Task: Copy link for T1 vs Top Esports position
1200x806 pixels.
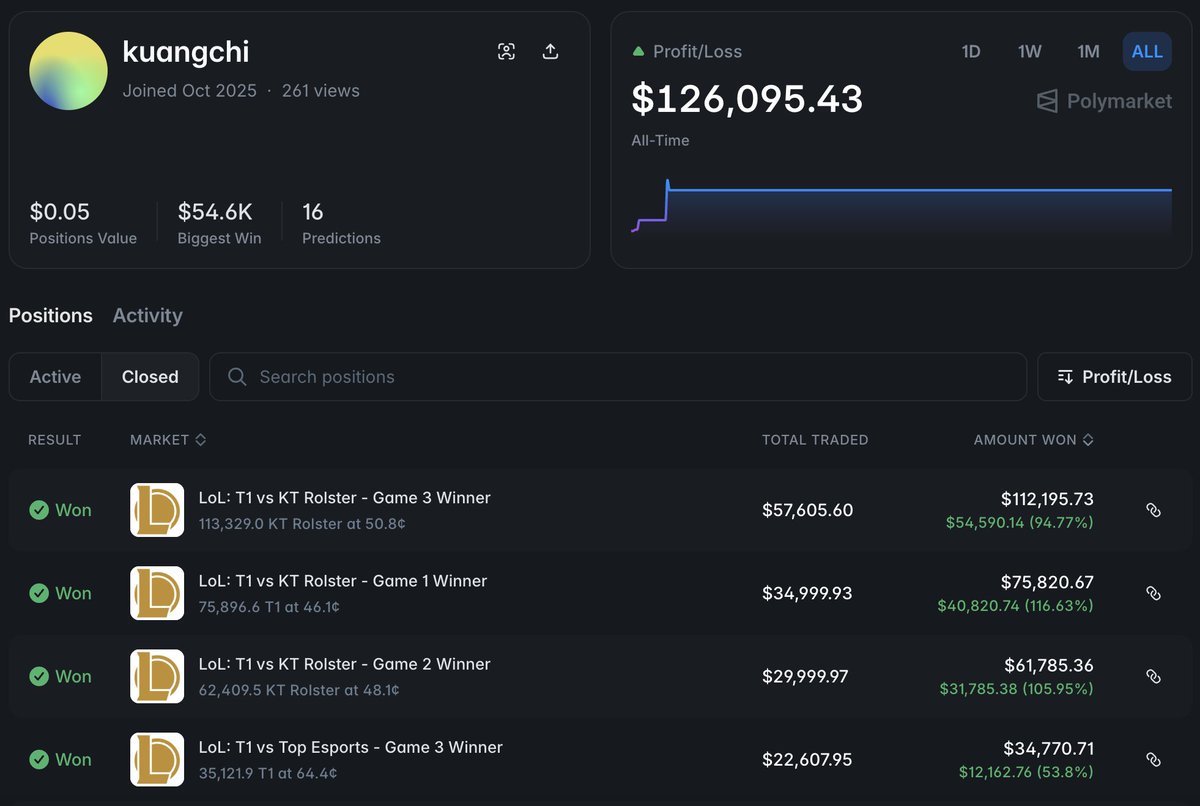Action: coord(1153,759)
